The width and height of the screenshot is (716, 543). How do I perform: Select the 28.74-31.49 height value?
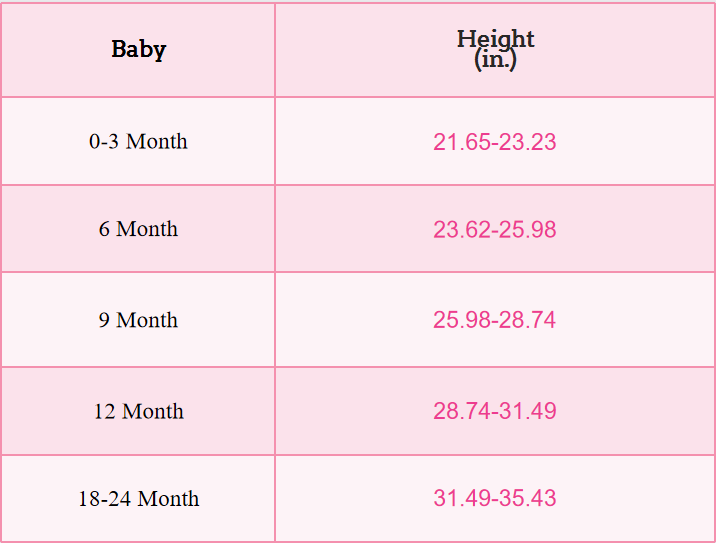495,411
